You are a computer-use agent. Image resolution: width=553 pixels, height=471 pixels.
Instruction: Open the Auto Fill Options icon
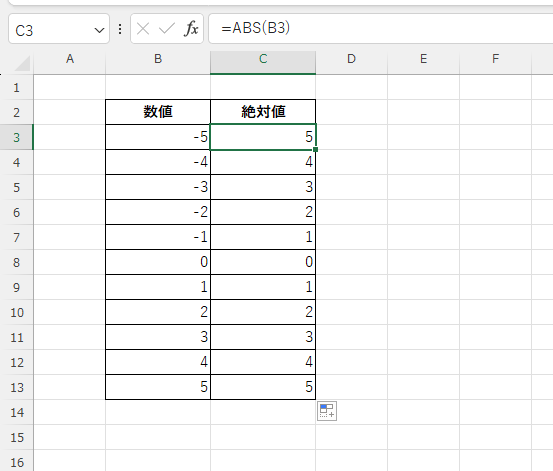click(327, 411)
